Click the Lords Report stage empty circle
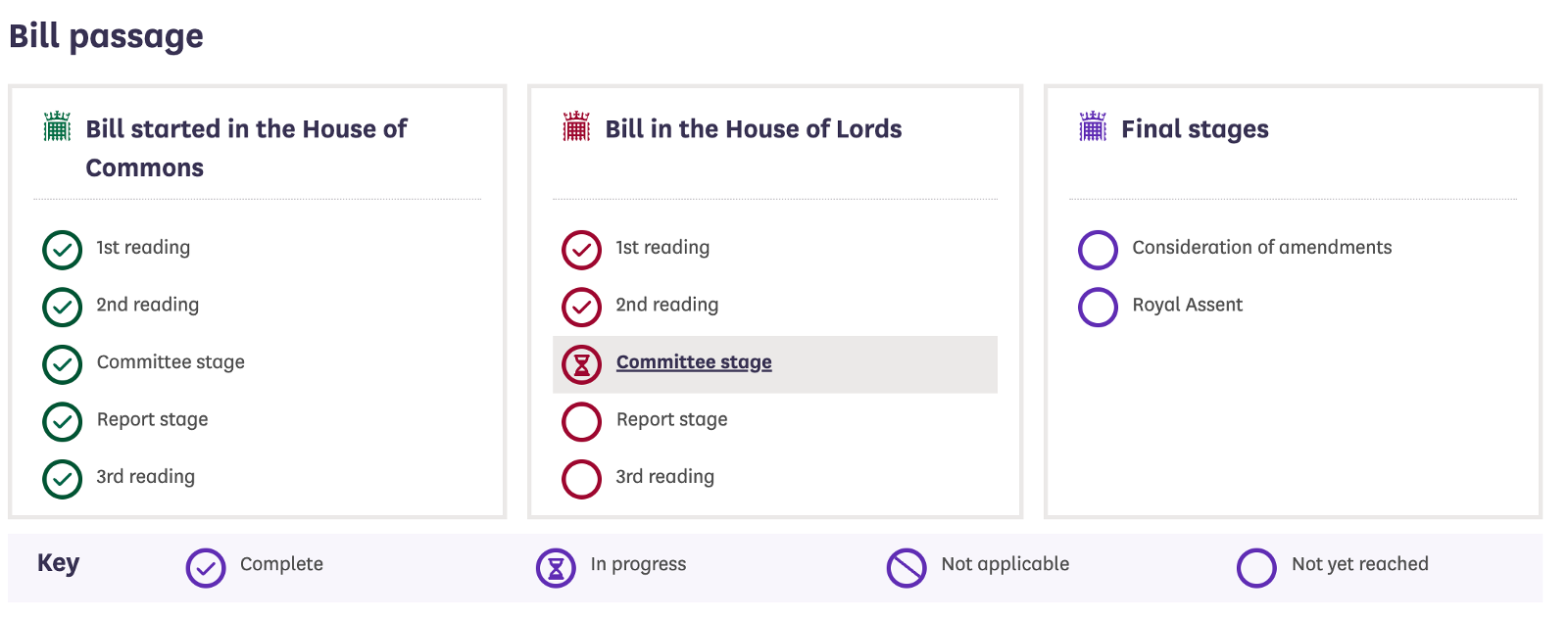The image size is (1568, 619). pyautogui.click(x=581, y=421)
